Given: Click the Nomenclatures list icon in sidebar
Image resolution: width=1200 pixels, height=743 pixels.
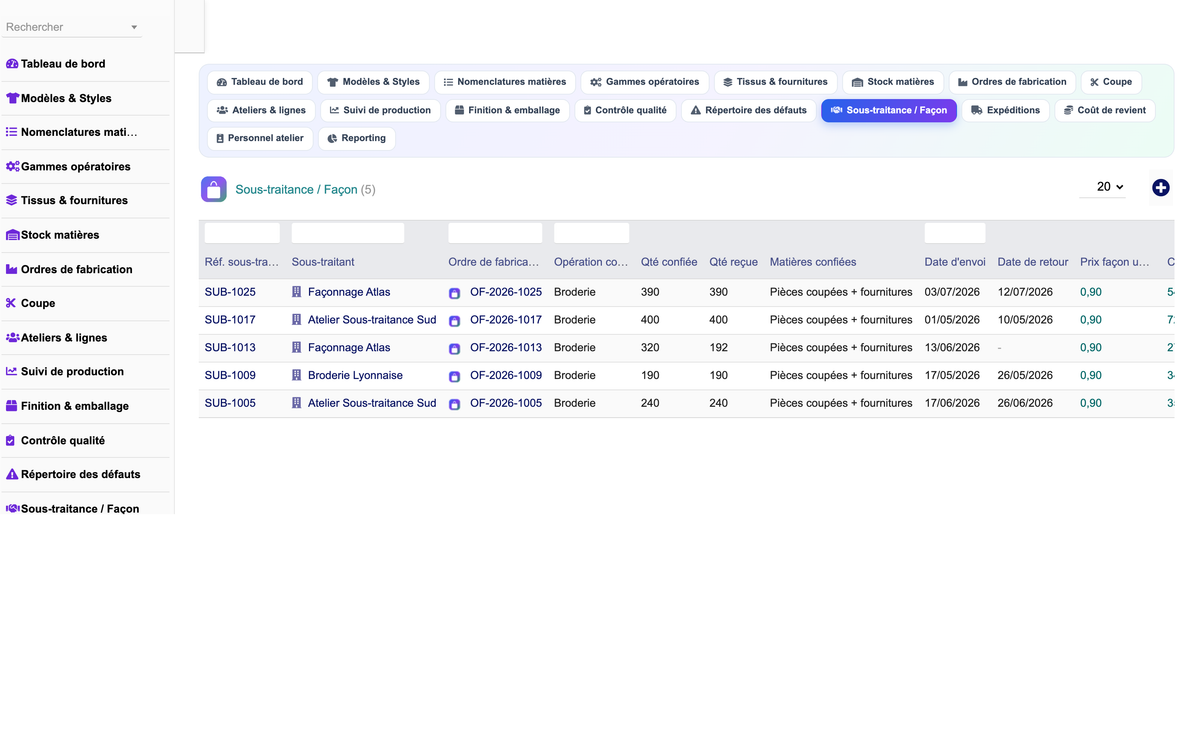Looking at the screenshot, I should pos(12,132).
